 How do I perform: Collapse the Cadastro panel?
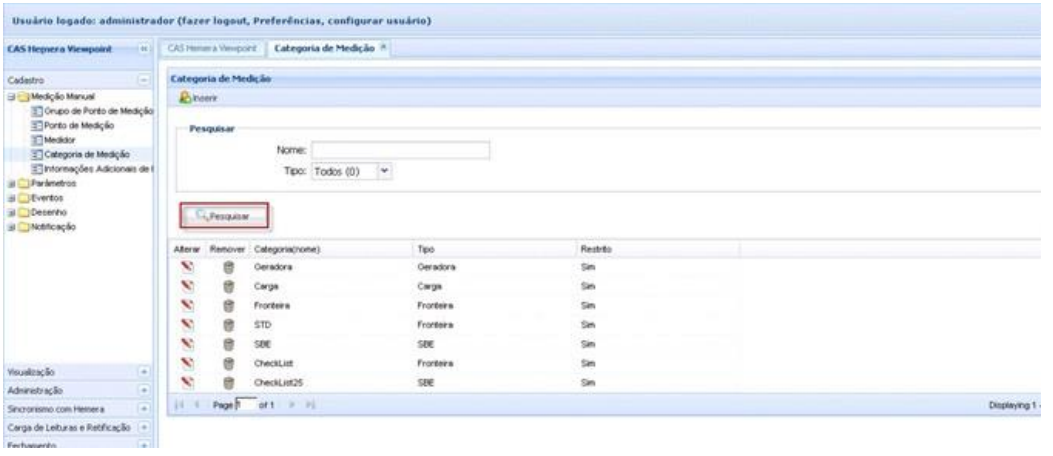tap(147, 77)
